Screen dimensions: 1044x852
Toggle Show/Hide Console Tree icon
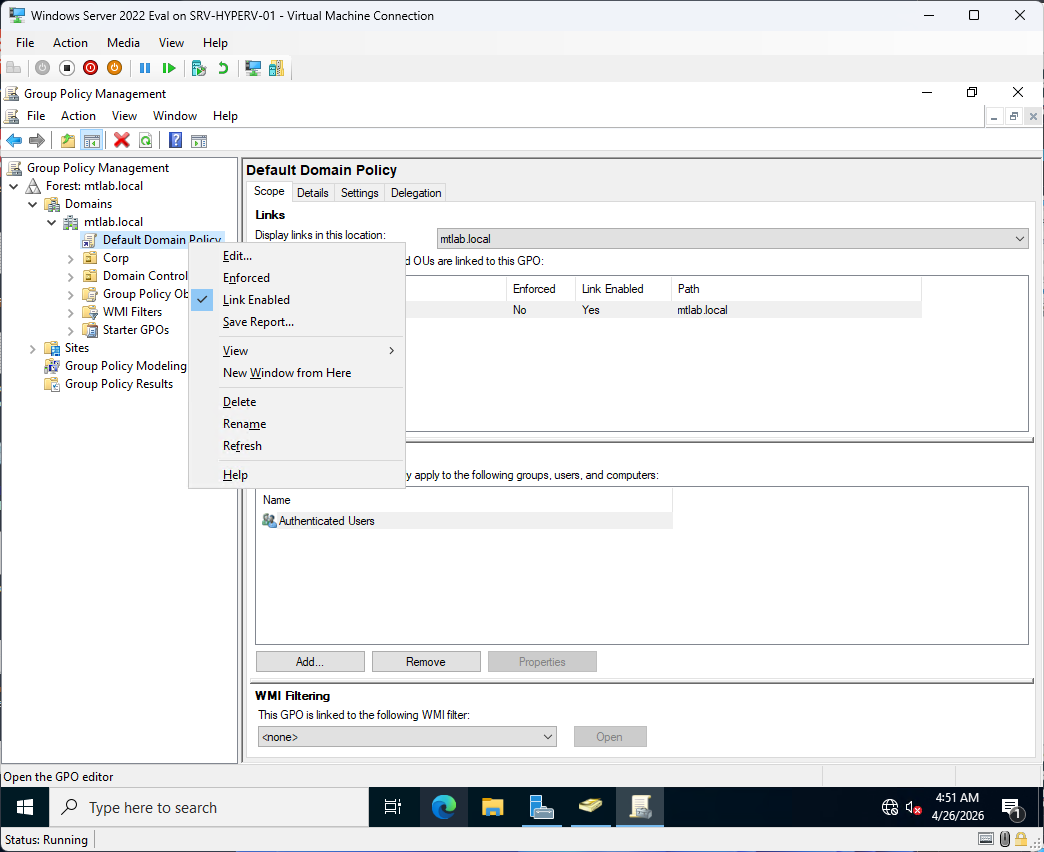(91, 140)
